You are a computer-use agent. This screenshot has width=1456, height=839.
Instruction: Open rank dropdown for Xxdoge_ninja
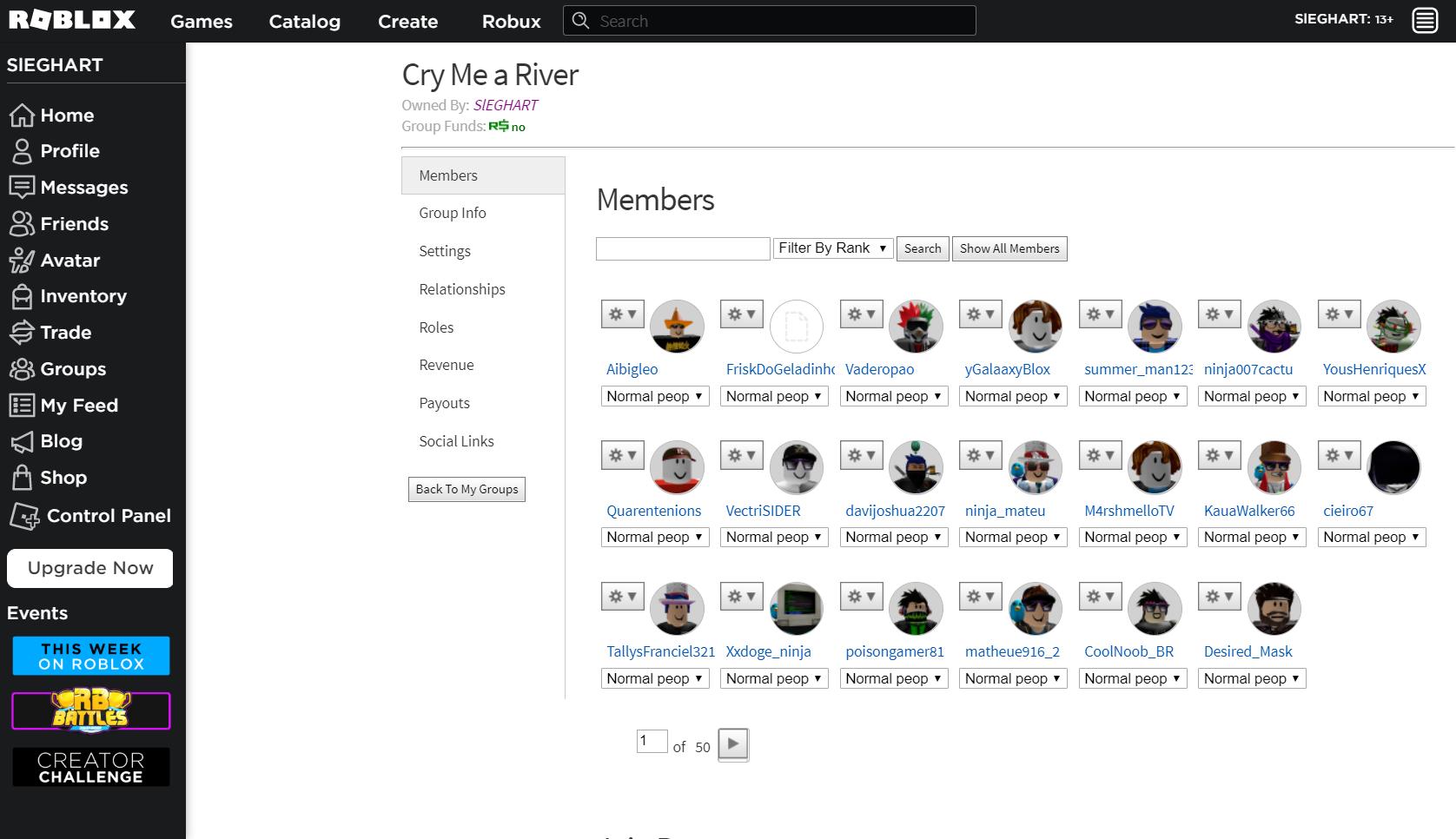click(x=775, y=678)
